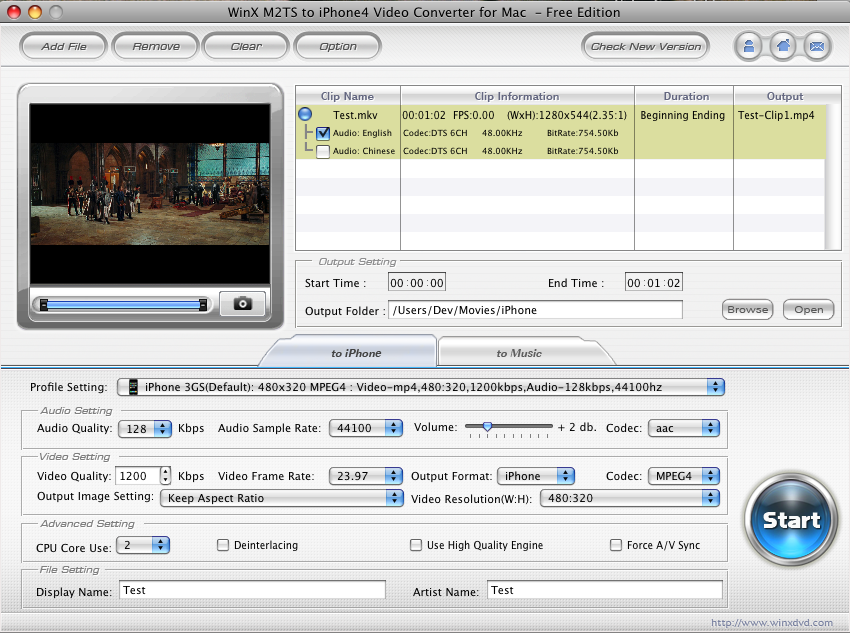Enable the Deinterlacing checkbox
850x633 pixels.
pyautogui.click(x=223, y=545)
